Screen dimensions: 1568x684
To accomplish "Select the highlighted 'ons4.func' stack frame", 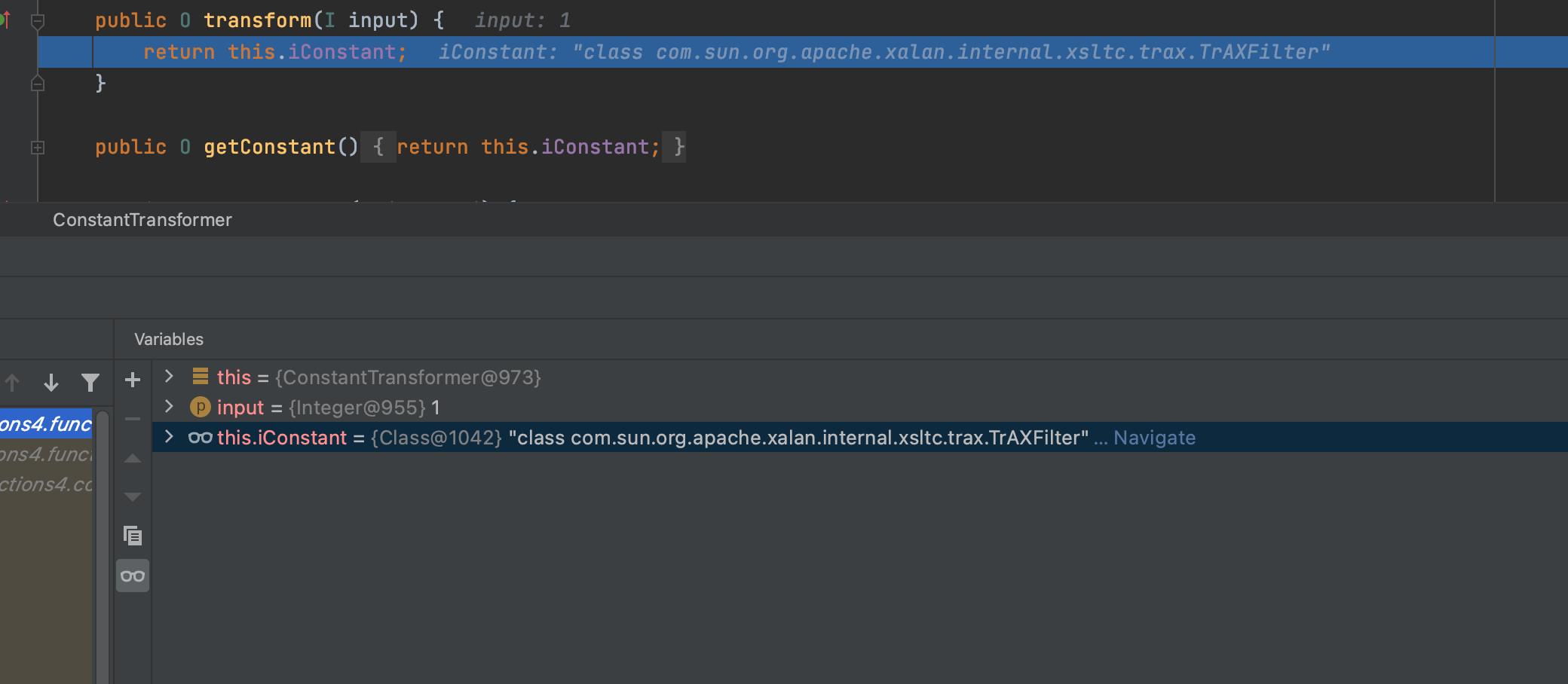I will 46,424.
